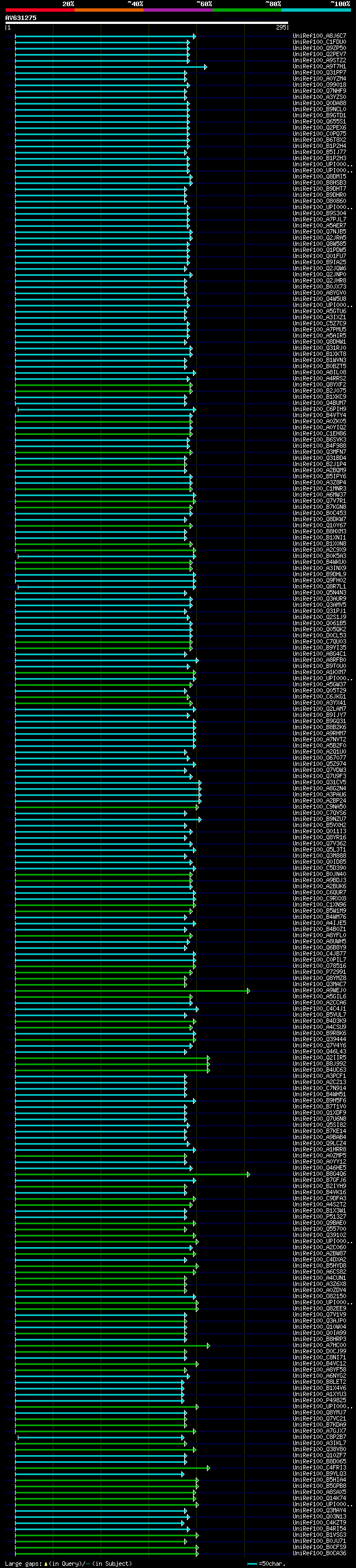Select the UniRef100_B5IJ77 label
This screenshot has width=356, height=1568.
(x=319, y=152)
